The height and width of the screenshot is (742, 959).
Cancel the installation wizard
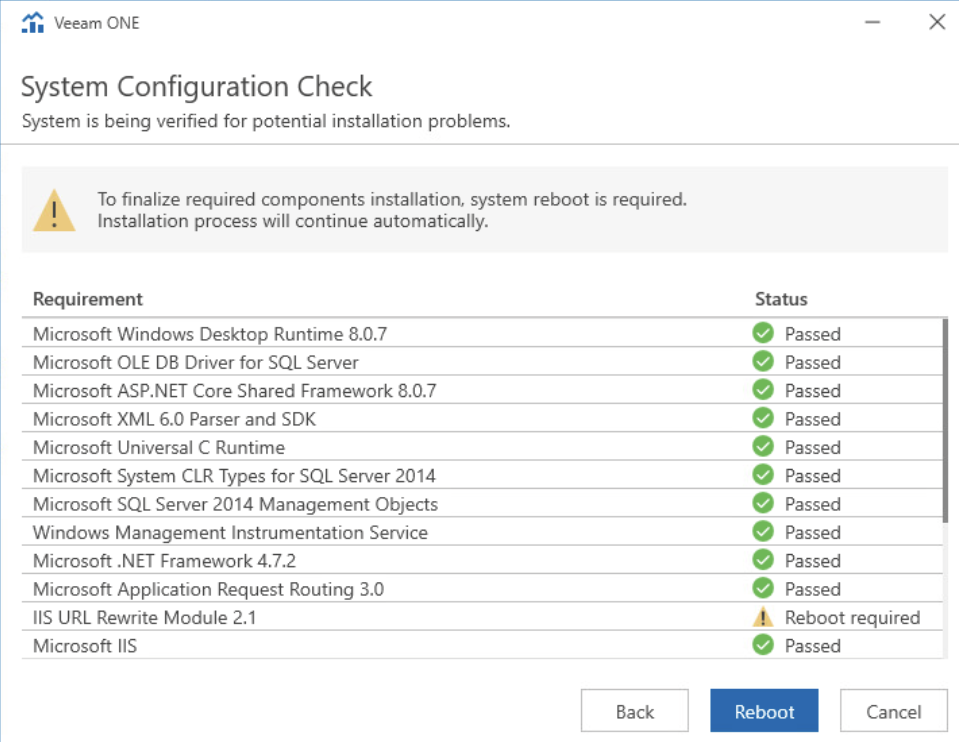click(x=894, y=711)
